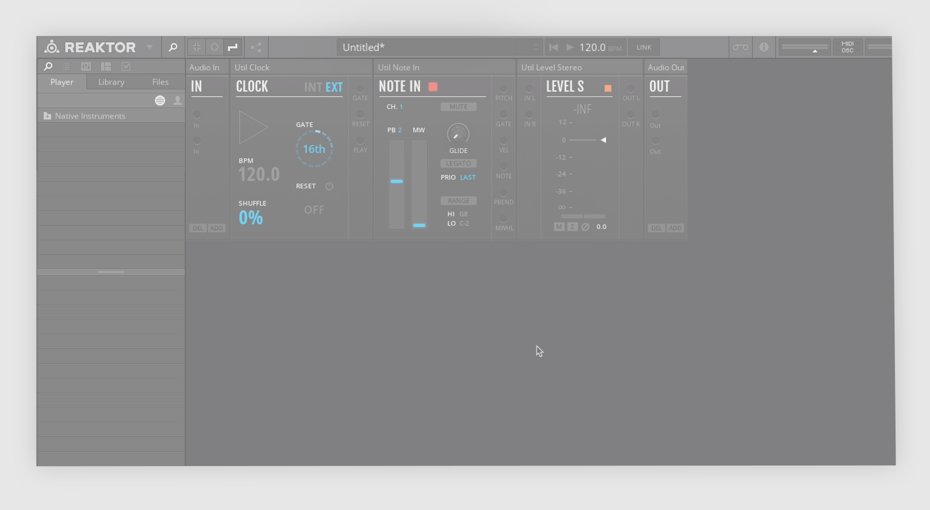
Task: Click the clock RESET button icon
Action: (329, 186)
